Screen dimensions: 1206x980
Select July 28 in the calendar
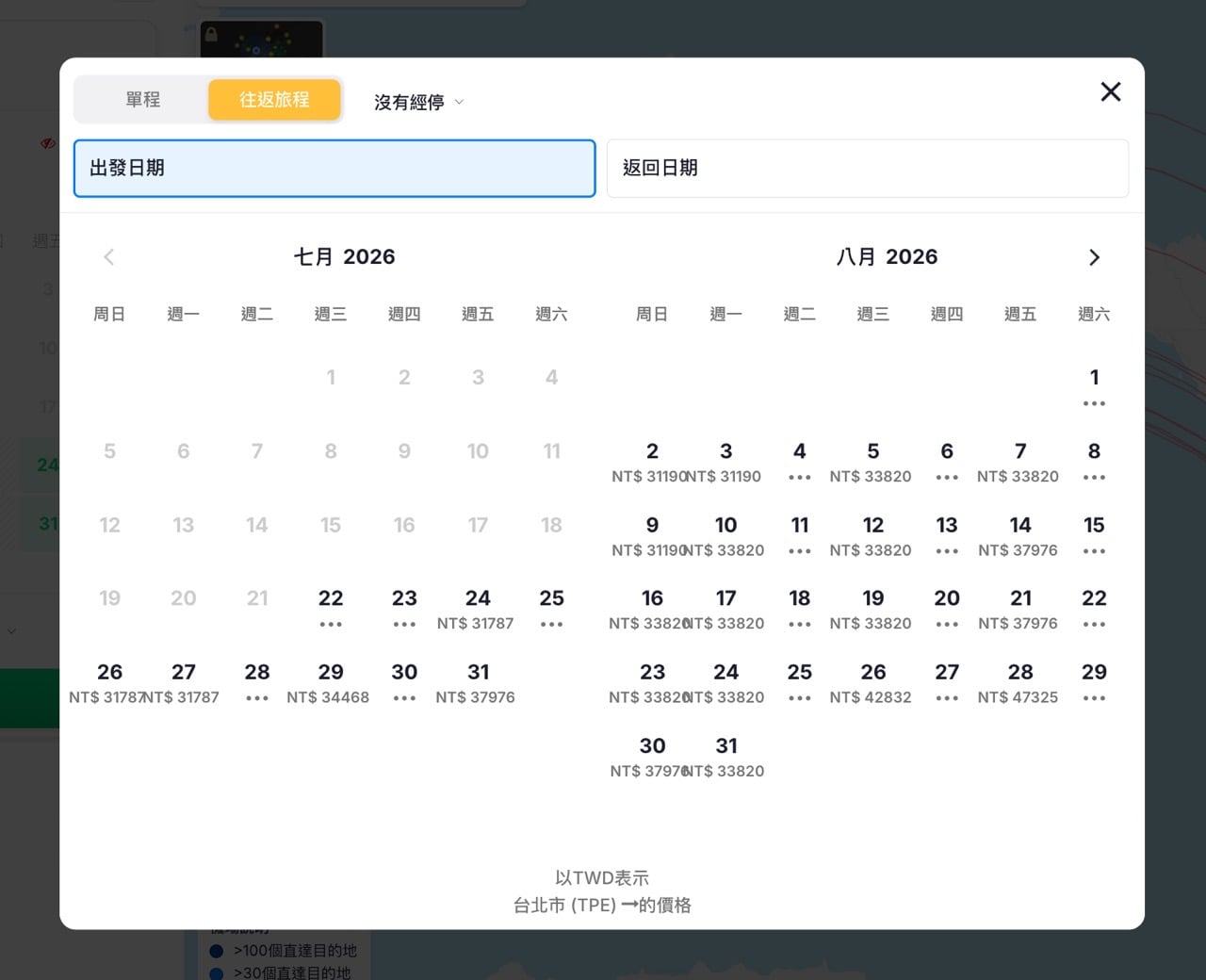257,682
